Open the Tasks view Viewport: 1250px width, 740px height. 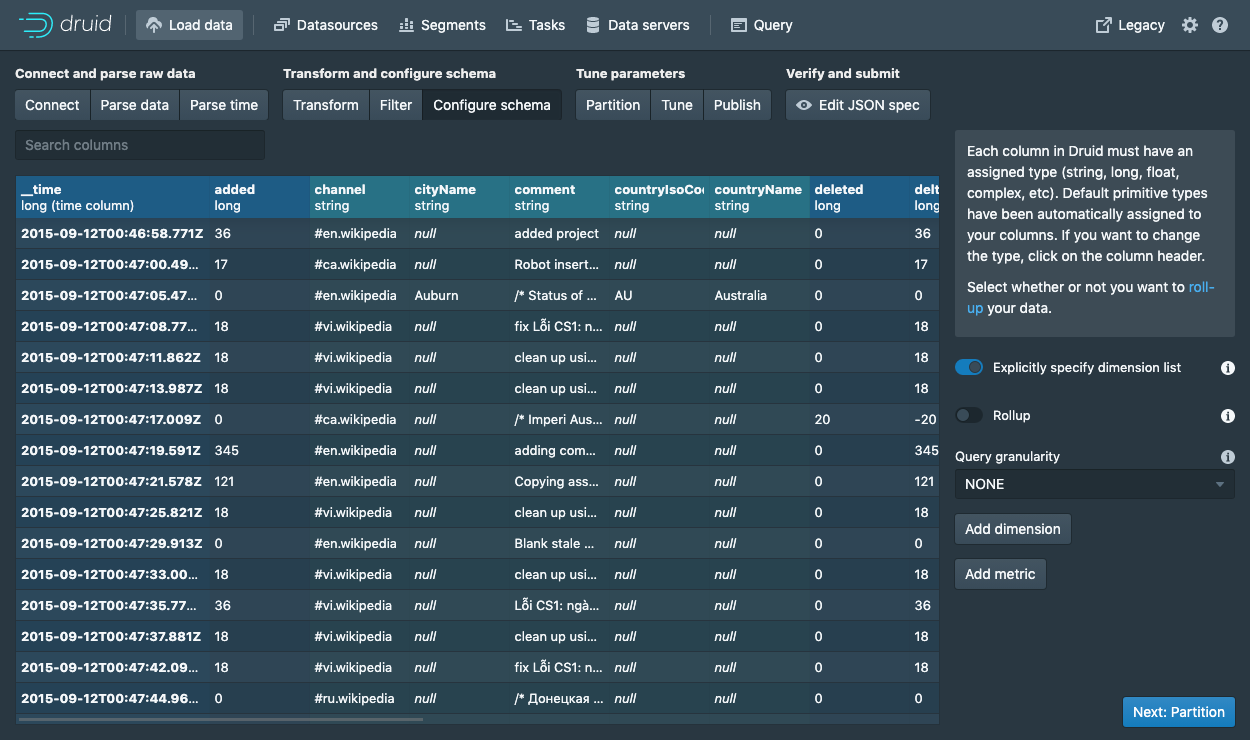(535, 25)
